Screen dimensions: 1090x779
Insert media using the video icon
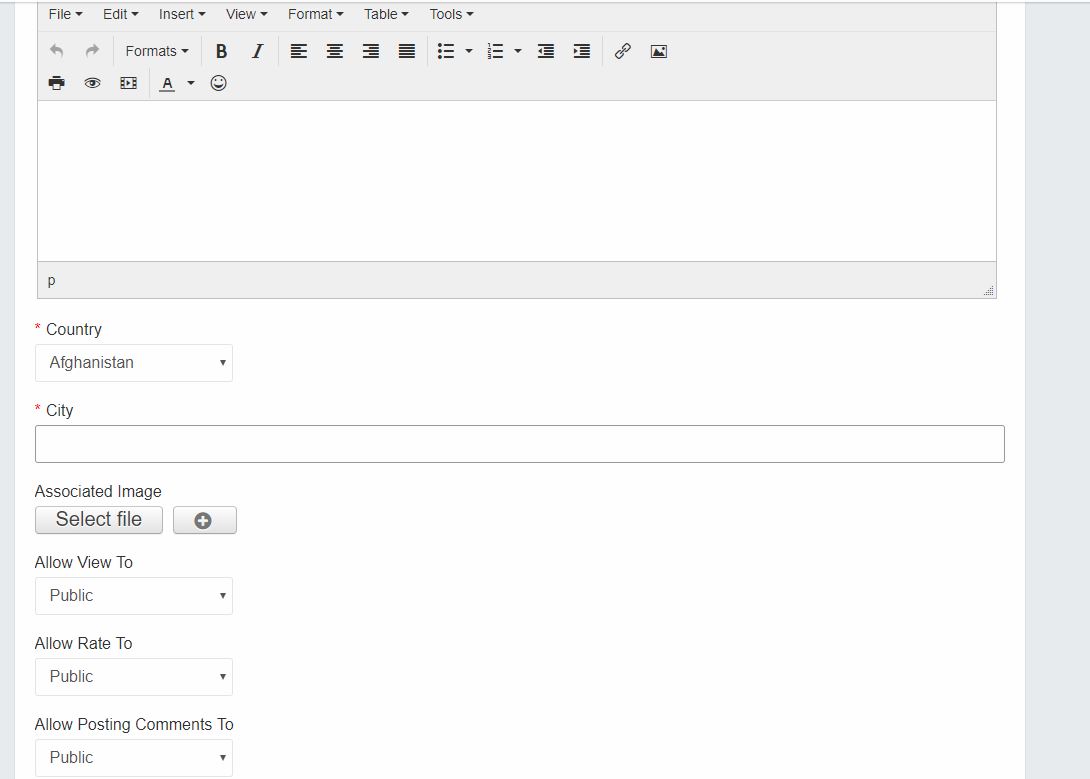(128, 83)
